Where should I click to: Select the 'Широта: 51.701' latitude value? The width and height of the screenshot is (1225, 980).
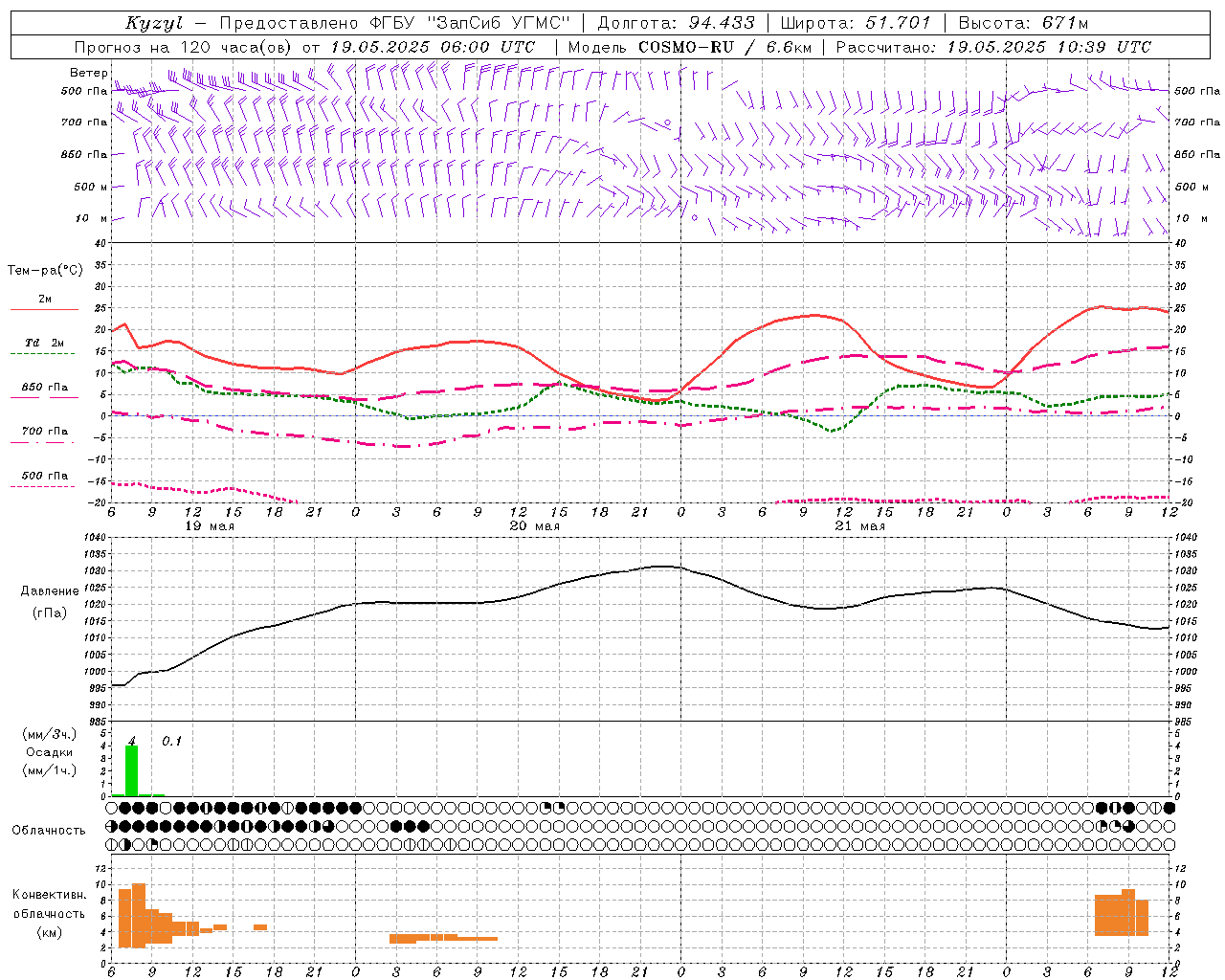pos(856,23)
